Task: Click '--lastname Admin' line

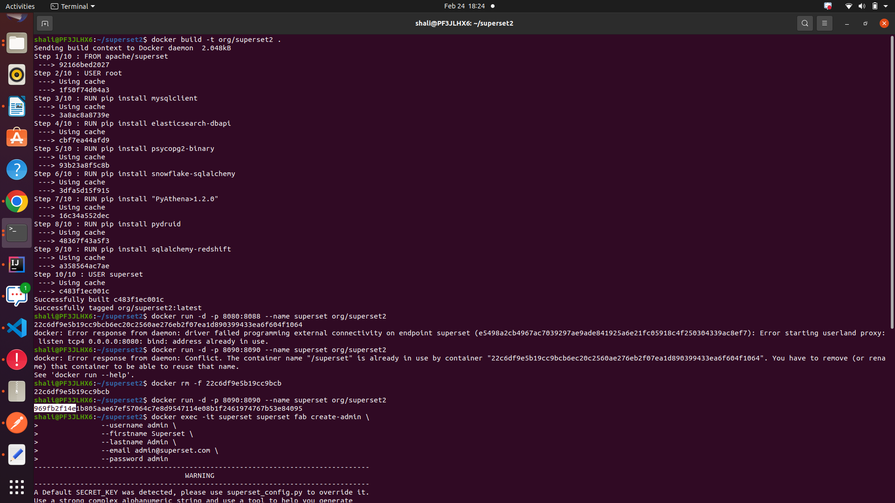Action: pyautogui.click(x=139, y=442)
